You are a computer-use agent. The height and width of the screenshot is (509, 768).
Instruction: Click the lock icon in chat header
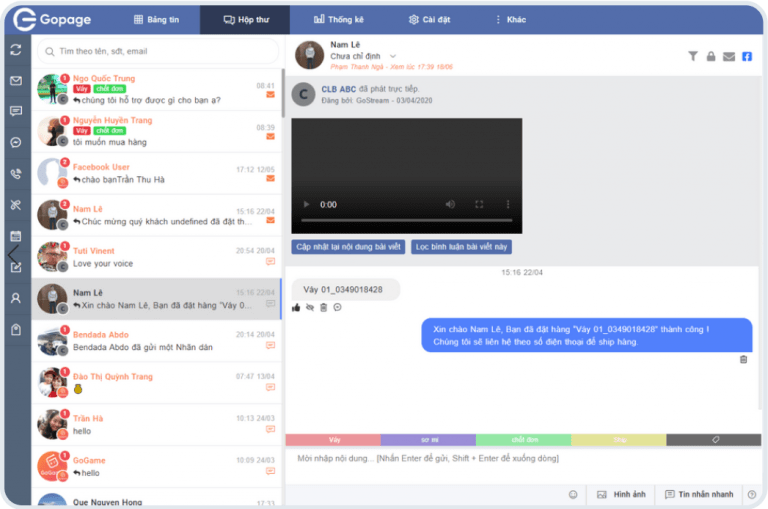click(x=711, y=56)
